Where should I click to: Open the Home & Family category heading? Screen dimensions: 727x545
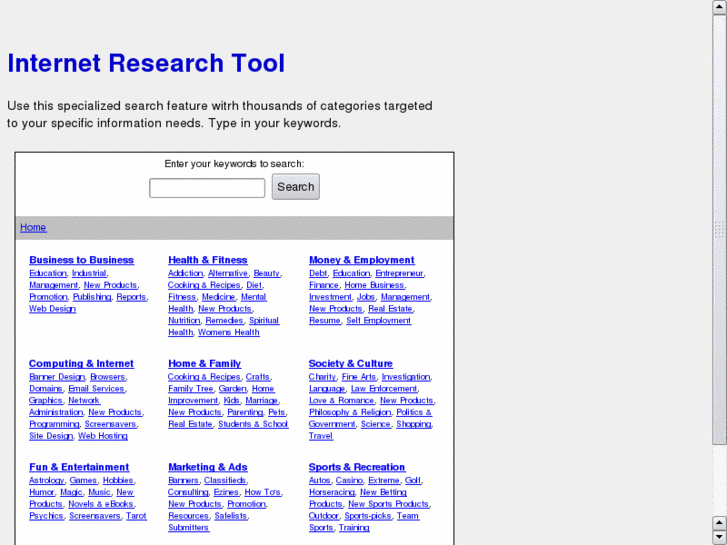[204, 363]
